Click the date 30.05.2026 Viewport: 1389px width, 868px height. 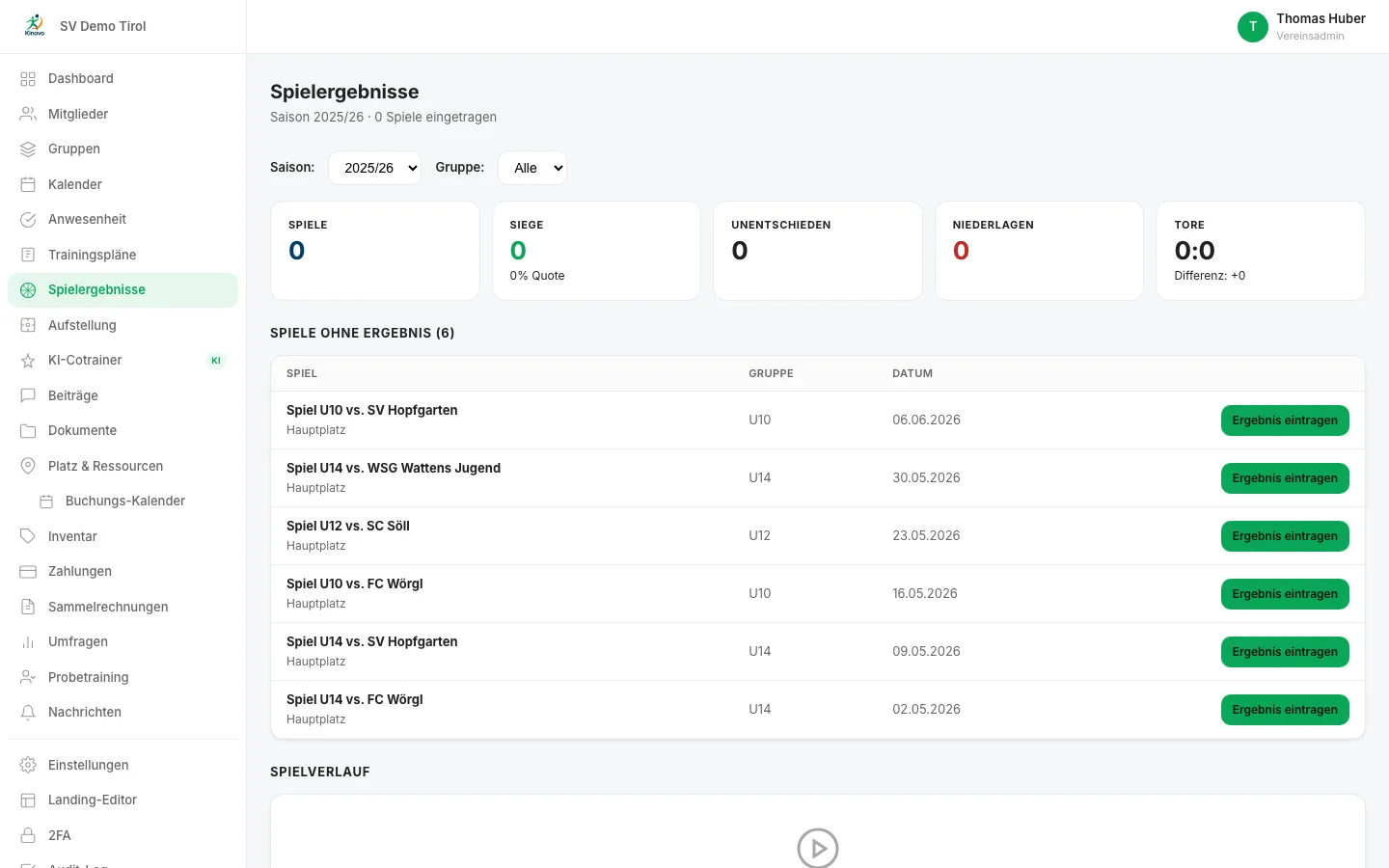[926, 478]
